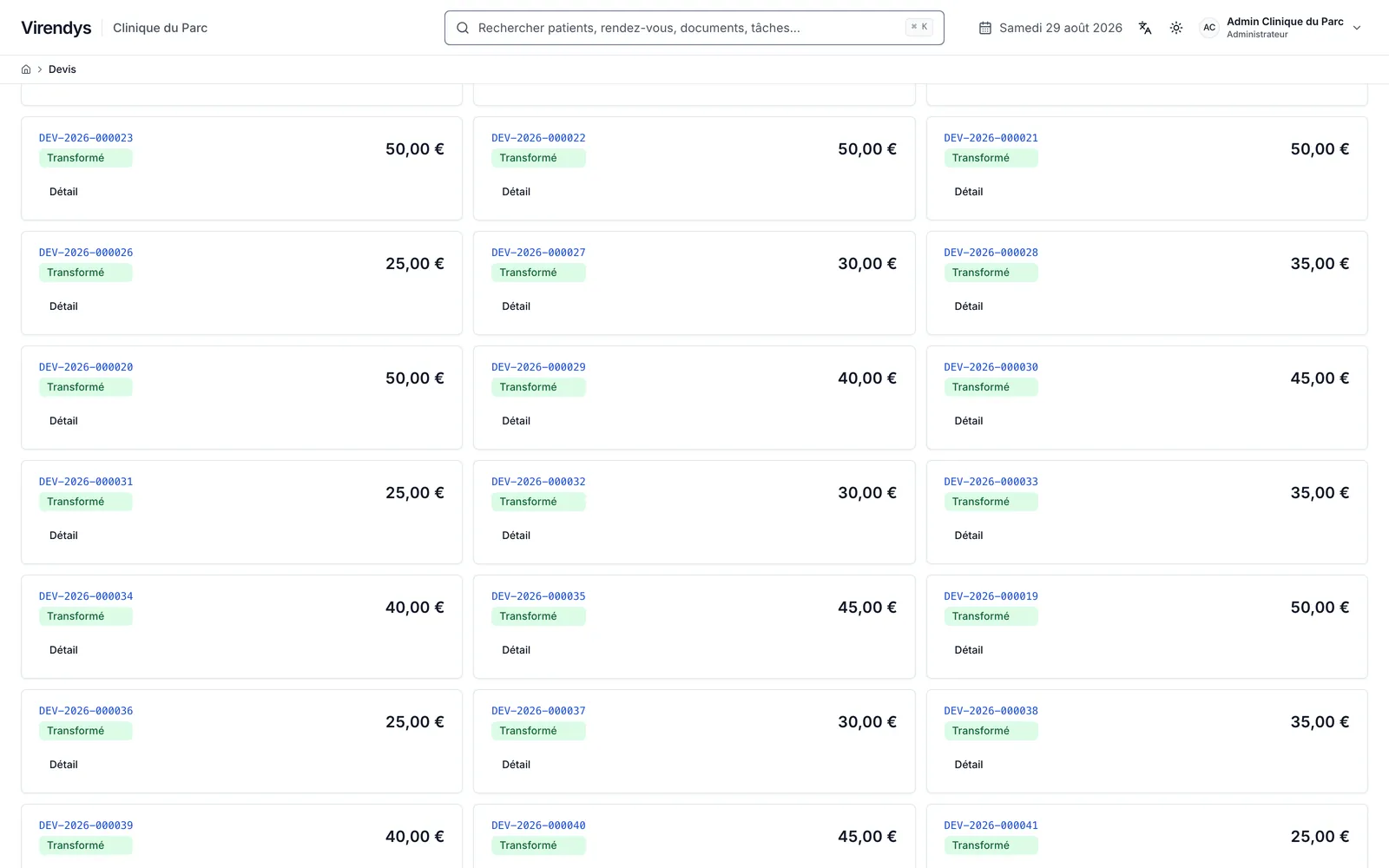Open the language translation icon
The height and width of the screenshot is (868, 1389).
(1145, 28)
